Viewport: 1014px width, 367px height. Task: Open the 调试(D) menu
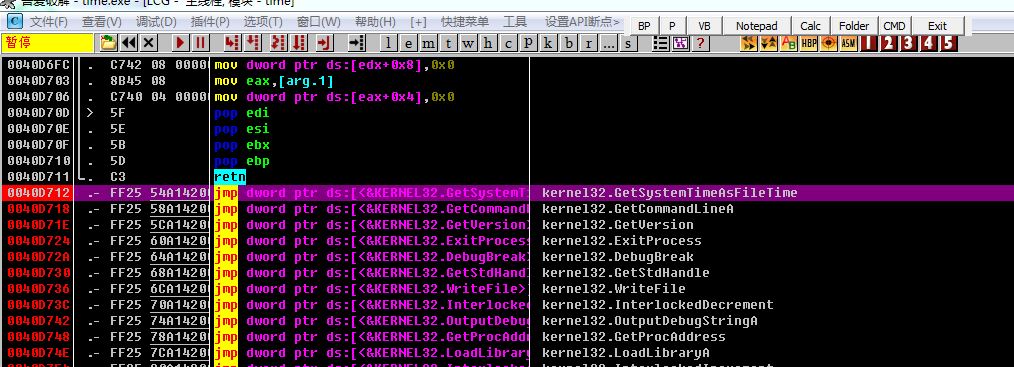coord(156,21)
